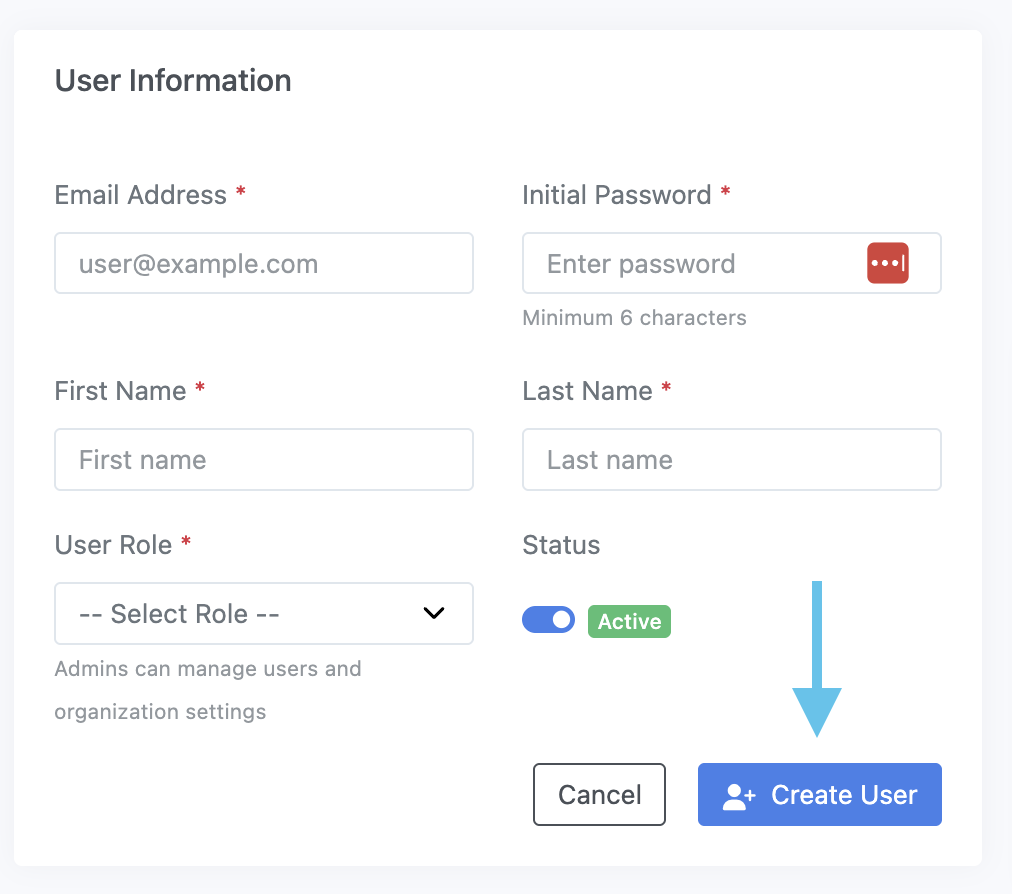The image size is (1012, 894).
Task: Click the 'Admins can manage users' help text
Action: click(208, 690)
